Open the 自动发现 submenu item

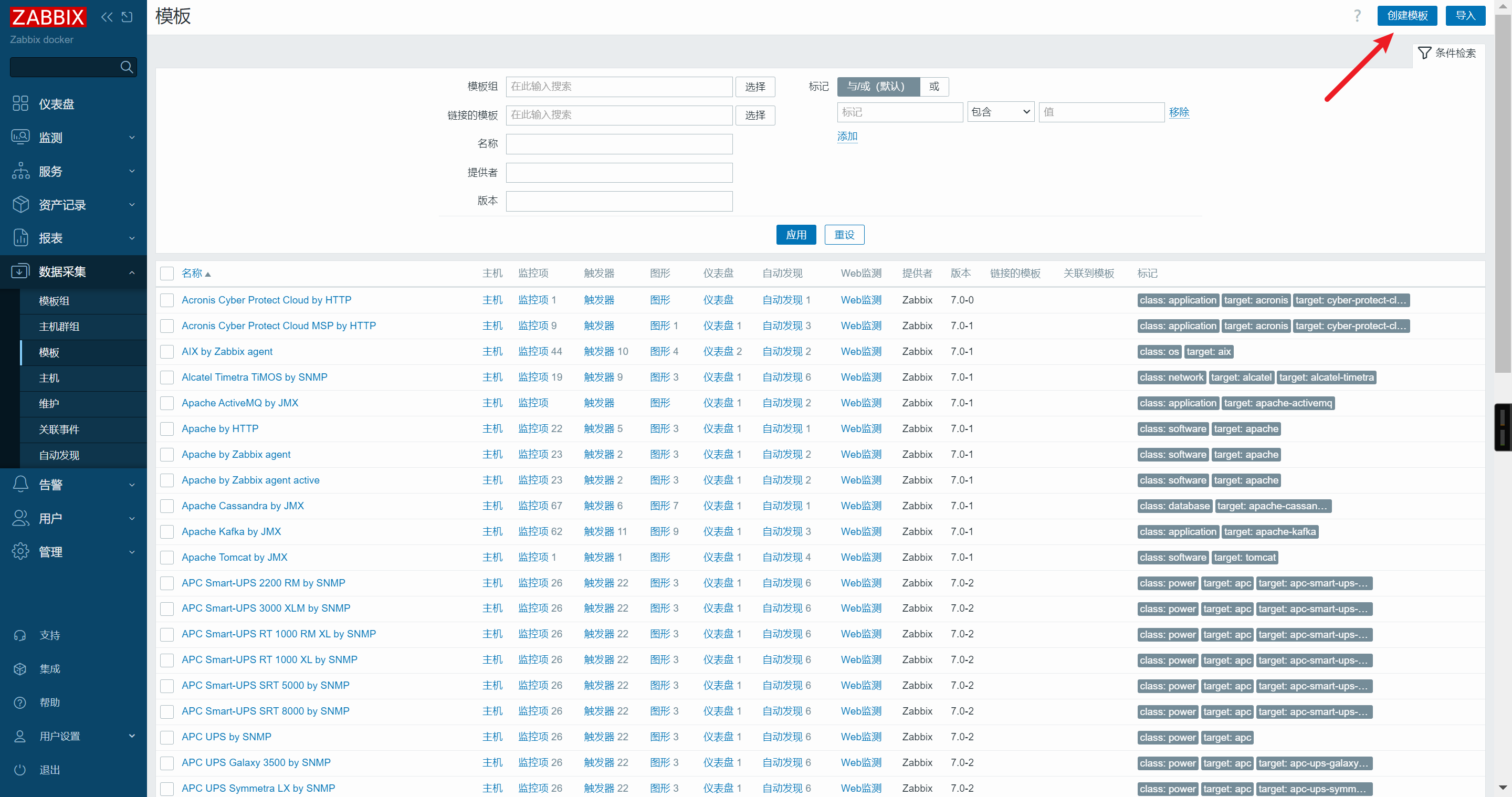coord(83,455)
